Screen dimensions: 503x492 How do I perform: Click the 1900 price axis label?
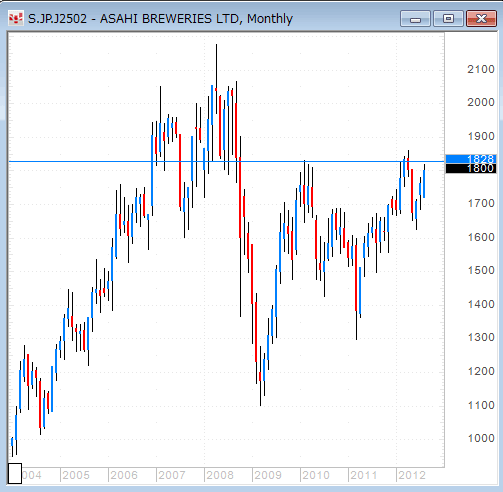[481, 136]
